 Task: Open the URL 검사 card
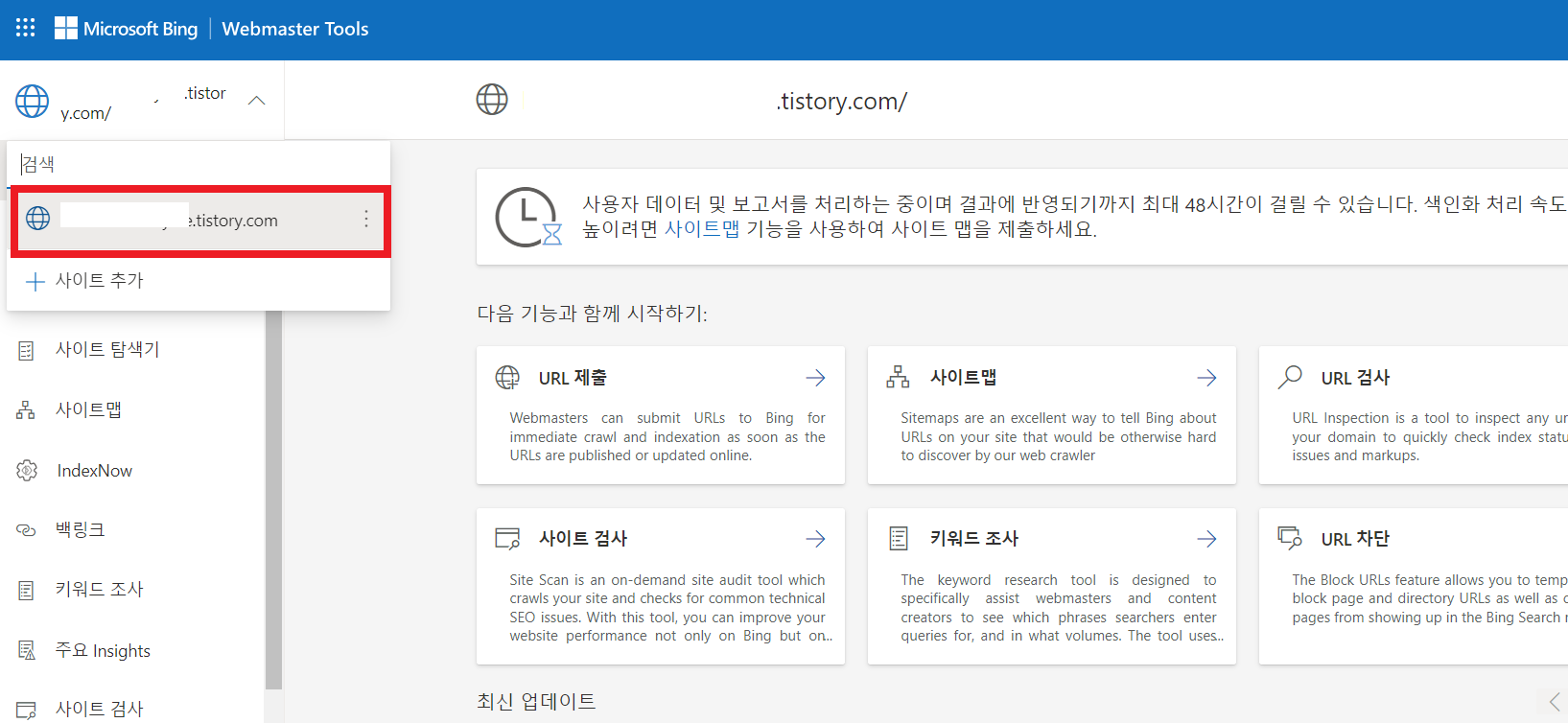pyautogui.click(x=1414, y=415)
